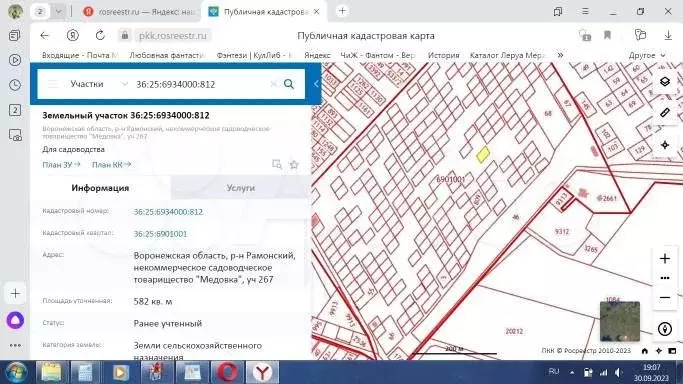683x384 pixels.
Task: Open Каталог Леруа Мерлен bookmark
Action: tap(507, 55)
